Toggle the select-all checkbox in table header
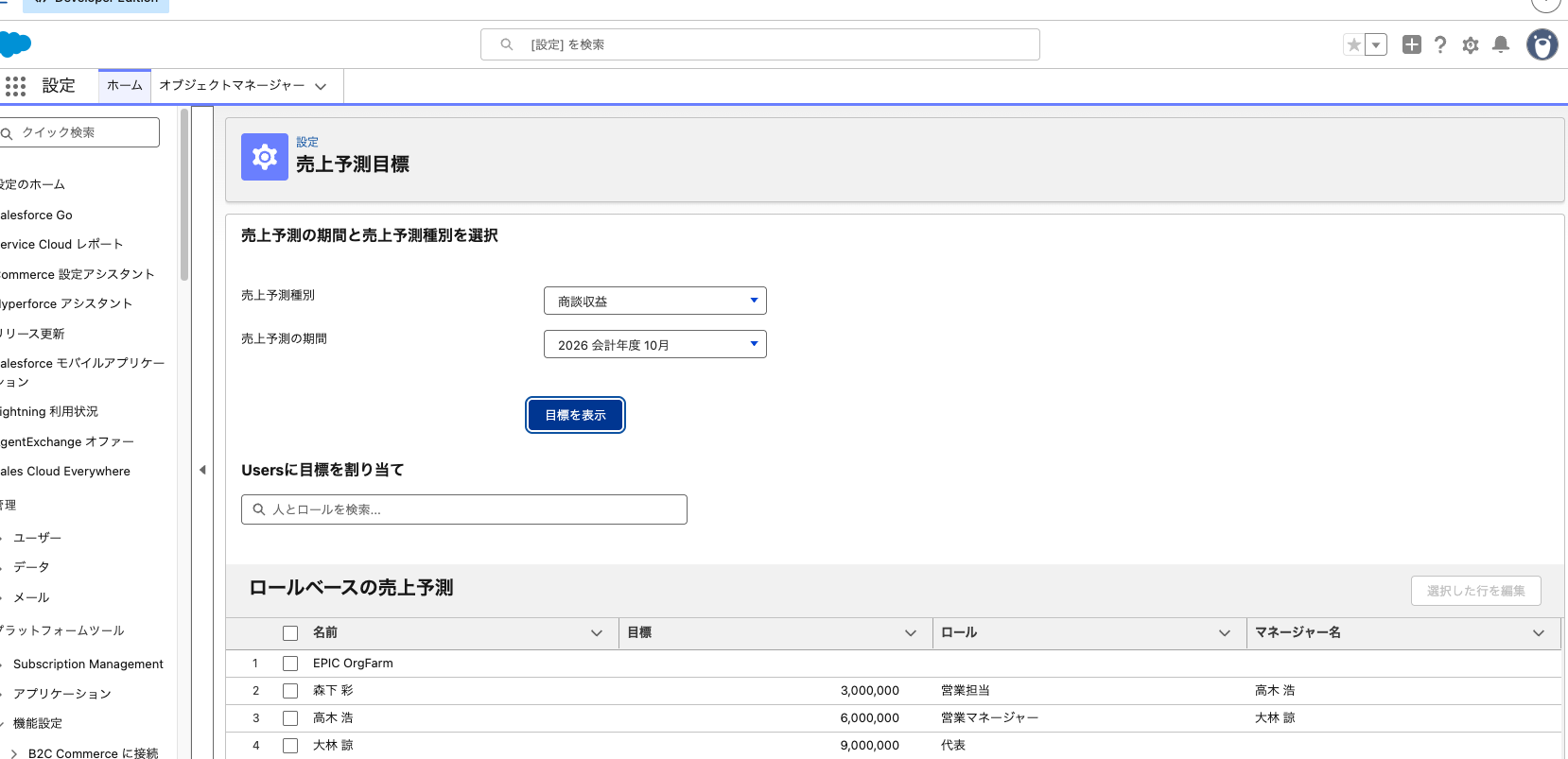The width and height of the screenshot is (1568, 759). tap(290, 633)
